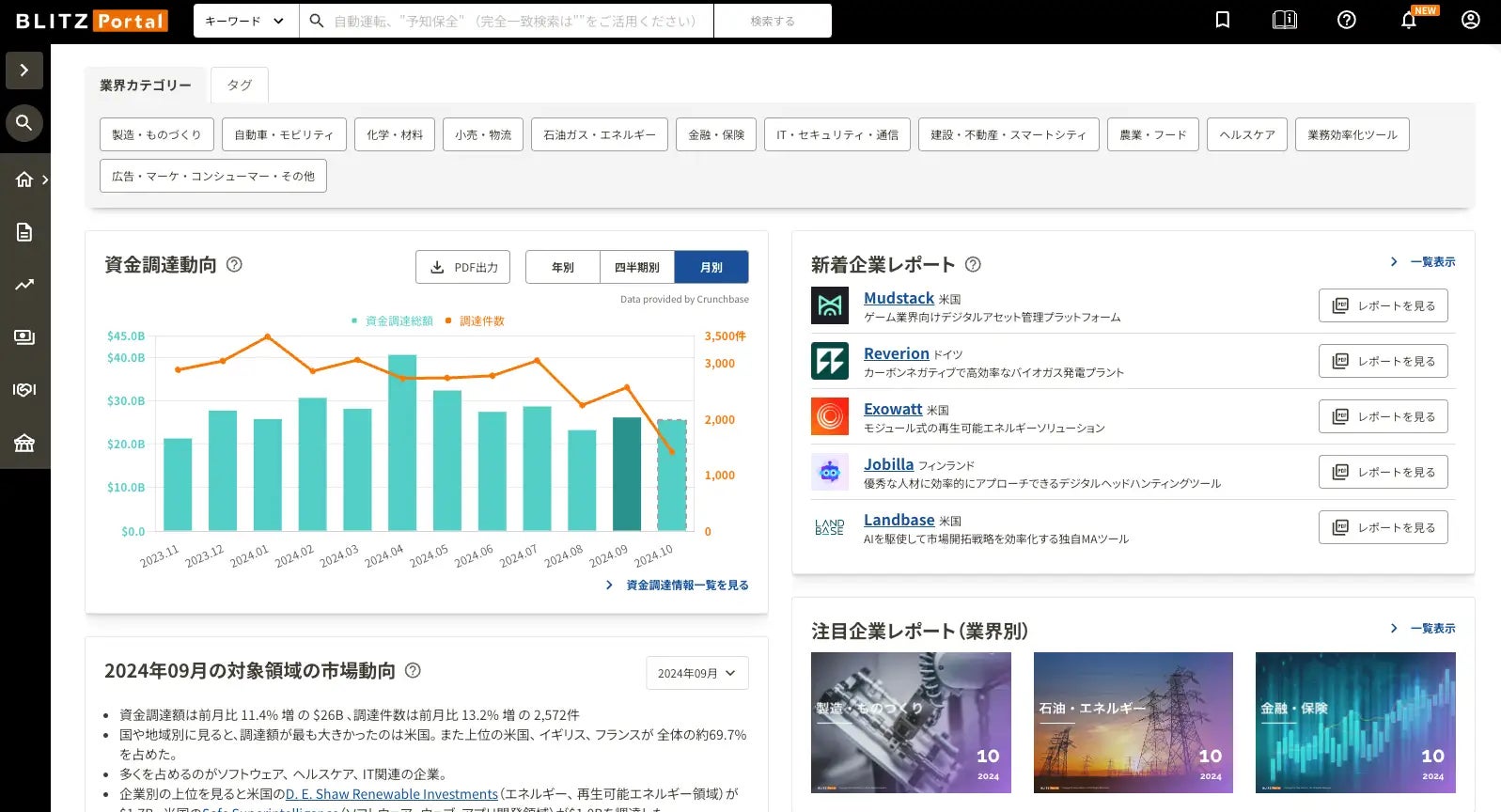Expand the sidebar with arrow button
The height and width of the screenshot is (812, 1501).
click(x=24, y=70)
